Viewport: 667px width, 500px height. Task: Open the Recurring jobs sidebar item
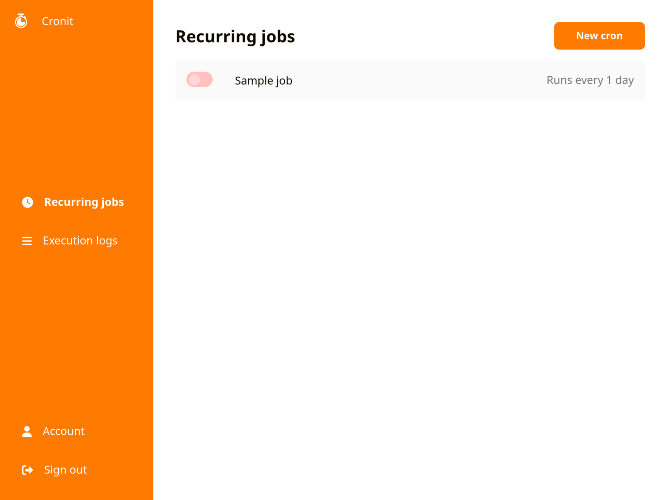84,202
